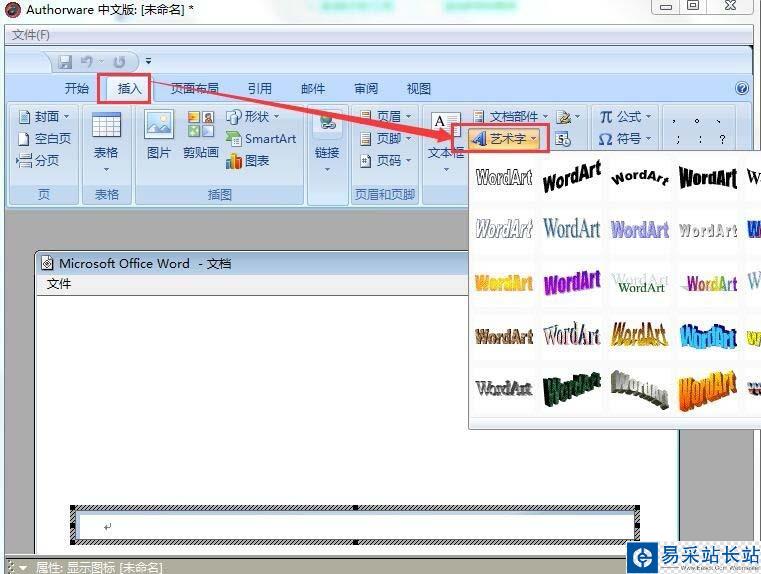Image resolution: width=761 pixels, height=574 pixels.
Task: Click the date and time icon
Action: click(x=563, y=139)
